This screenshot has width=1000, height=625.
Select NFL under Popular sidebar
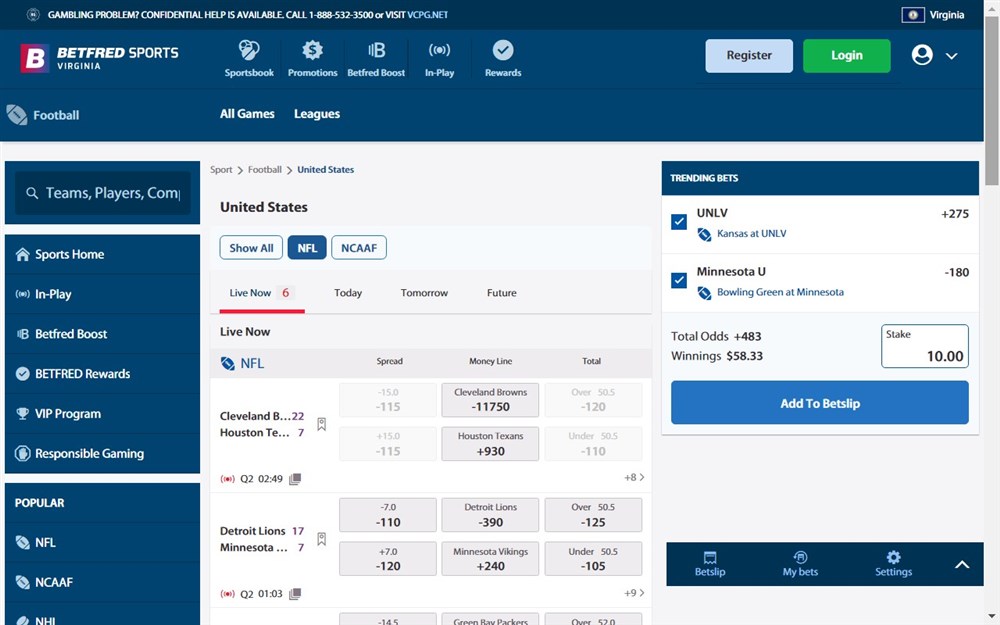click(102, 542)
